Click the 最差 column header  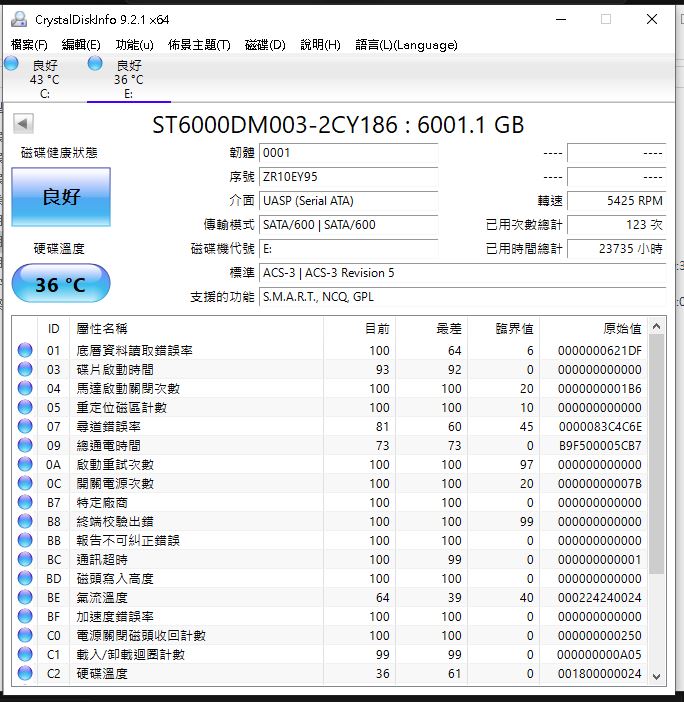[x=432, y=329]
